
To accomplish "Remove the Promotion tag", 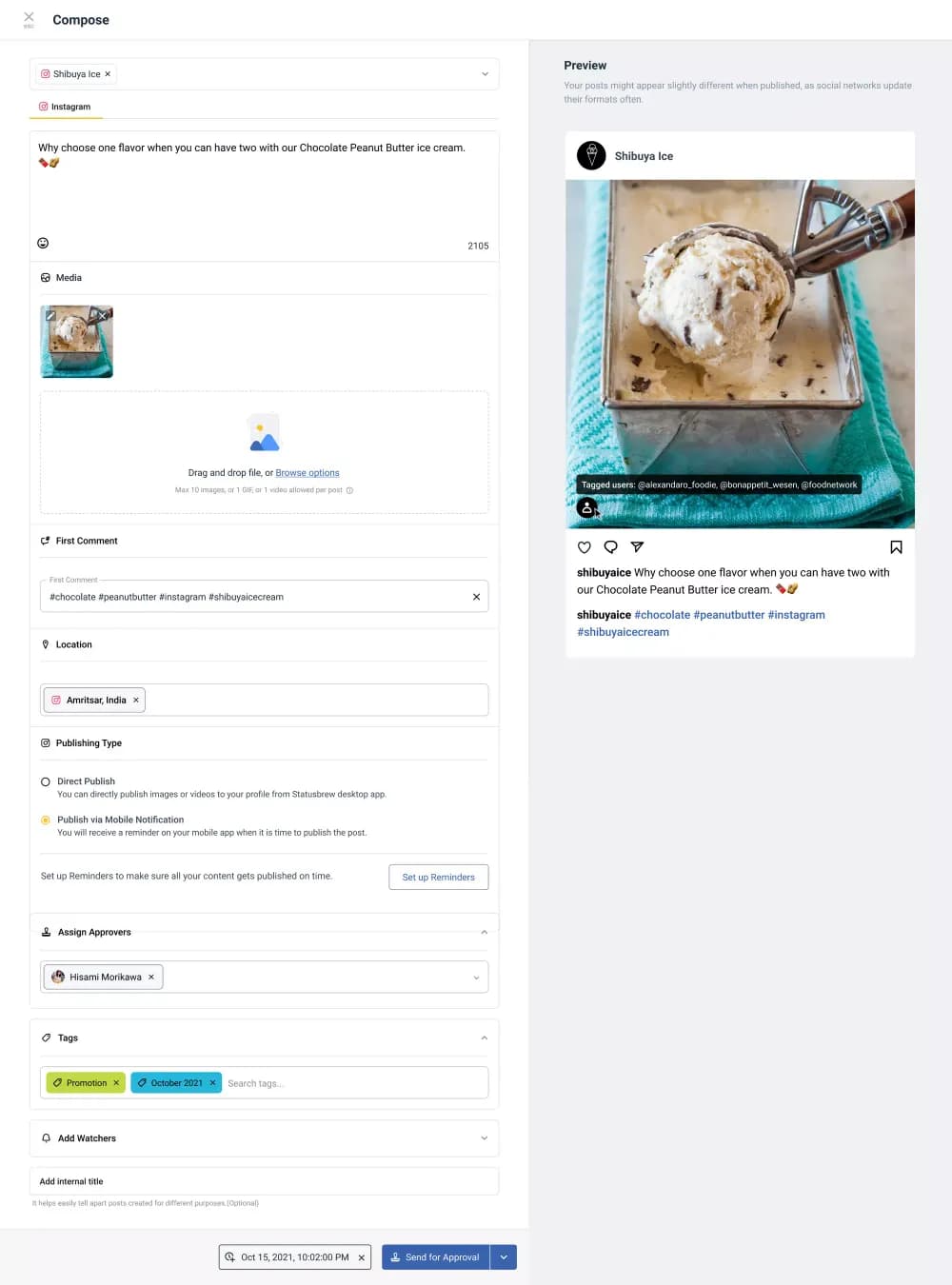I will coord(116,1083).
